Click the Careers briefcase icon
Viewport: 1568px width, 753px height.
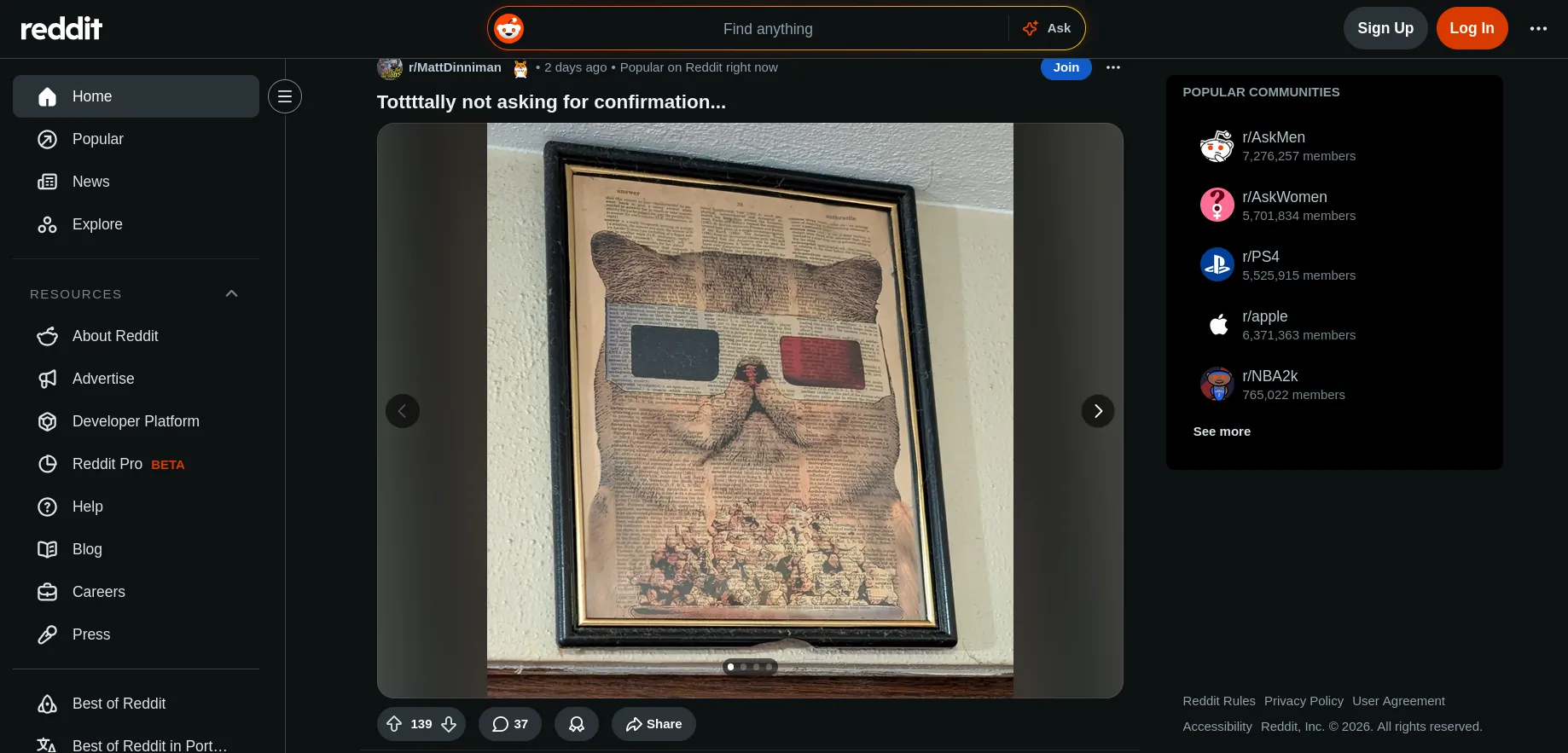click(48, 592)
